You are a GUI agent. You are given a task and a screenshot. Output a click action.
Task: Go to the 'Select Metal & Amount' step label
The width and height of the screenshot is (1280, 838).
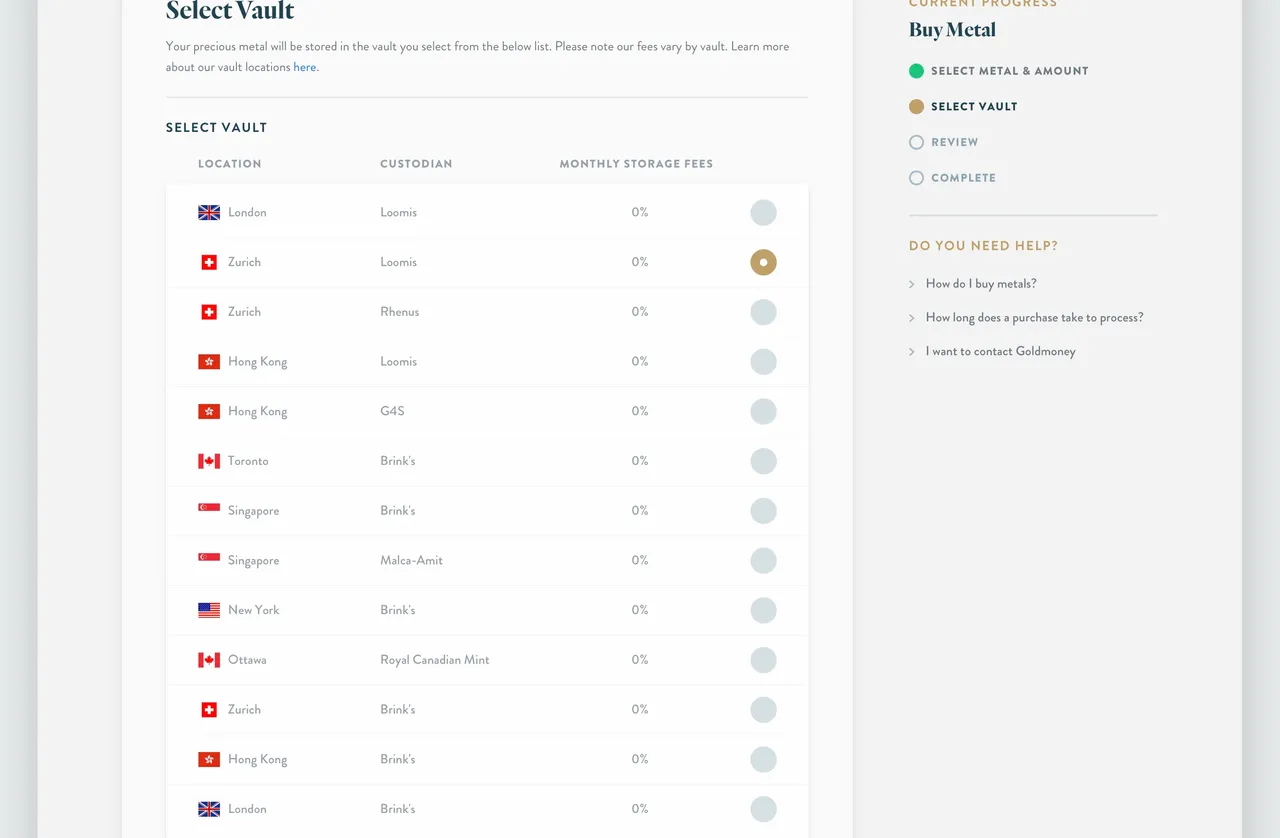click(x=1010, y=71)
